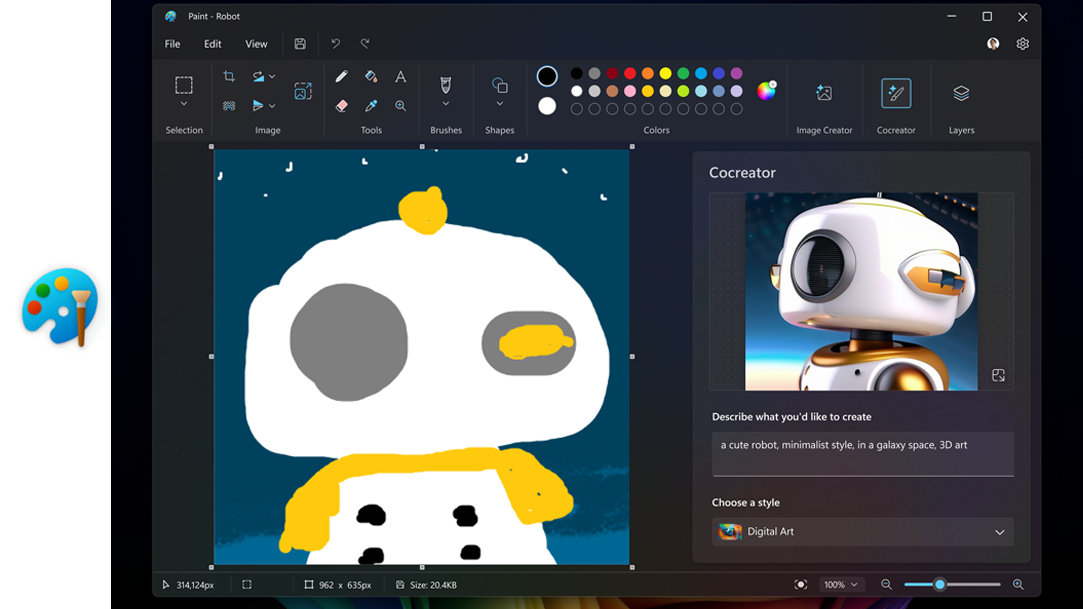This screenshot has height=609, width=1083.
Task: Select the Brushes tool
Action: tap(445, 85)
